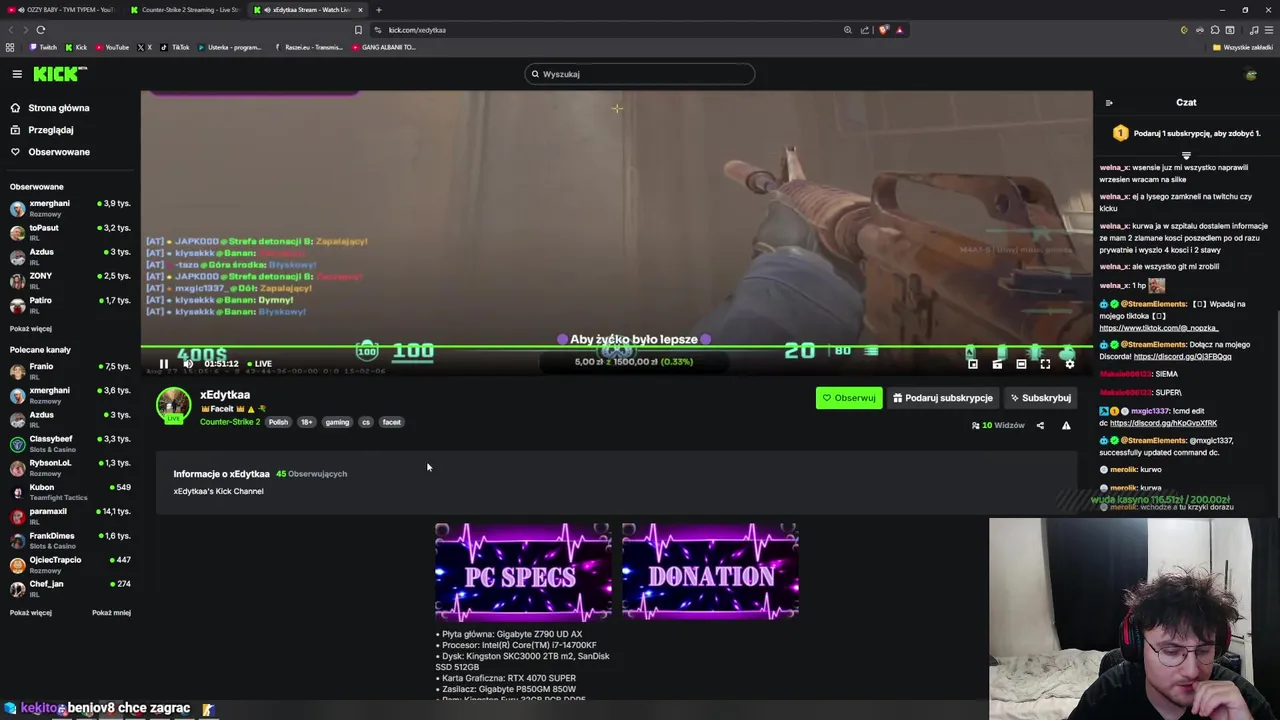Viewport: 1280px width, 720px height.
Task: Open video player settings gear
Action: pos(1069,364)
